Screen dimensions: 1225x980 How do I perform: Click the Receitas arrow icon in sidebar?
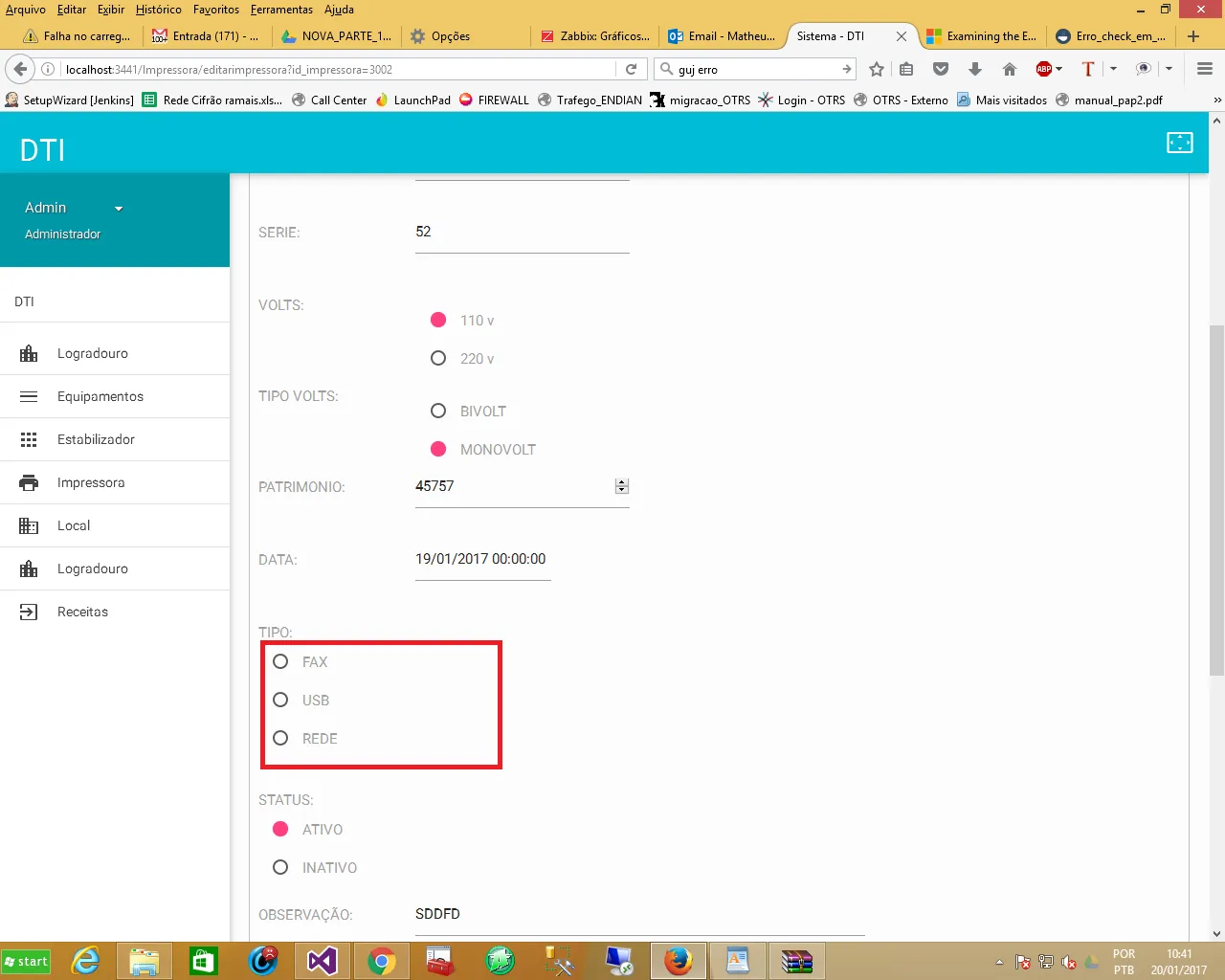tap(29, 612)
